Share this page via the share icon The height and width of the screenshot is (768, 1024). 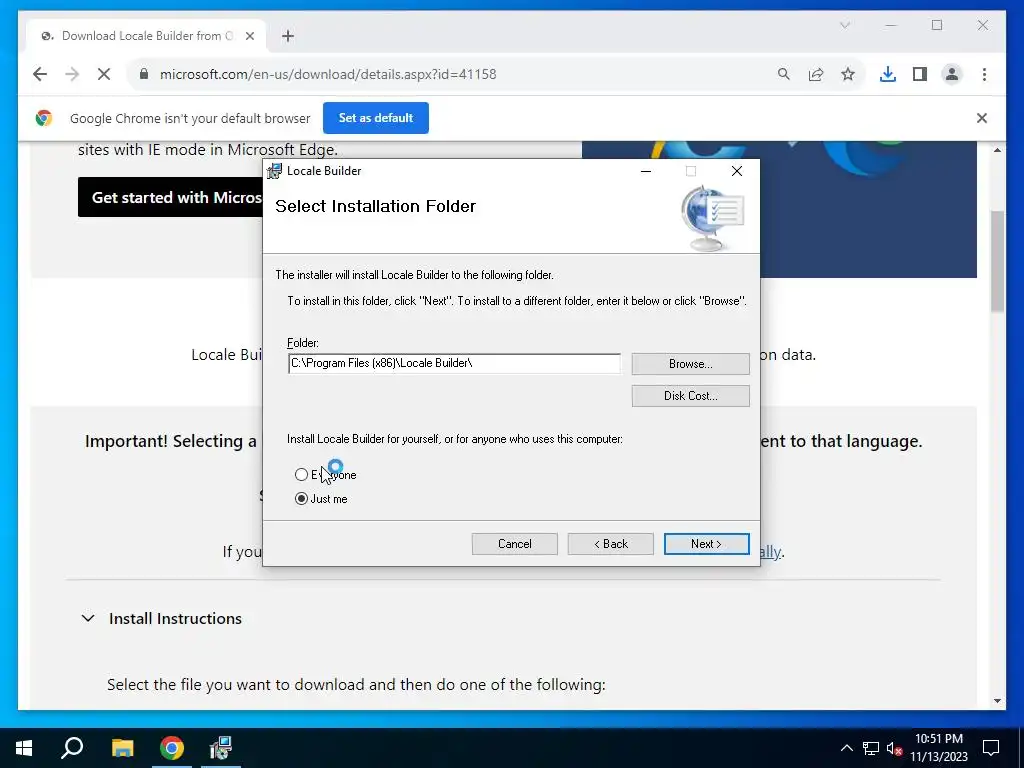pyautogui.click(x=816, y=74)
